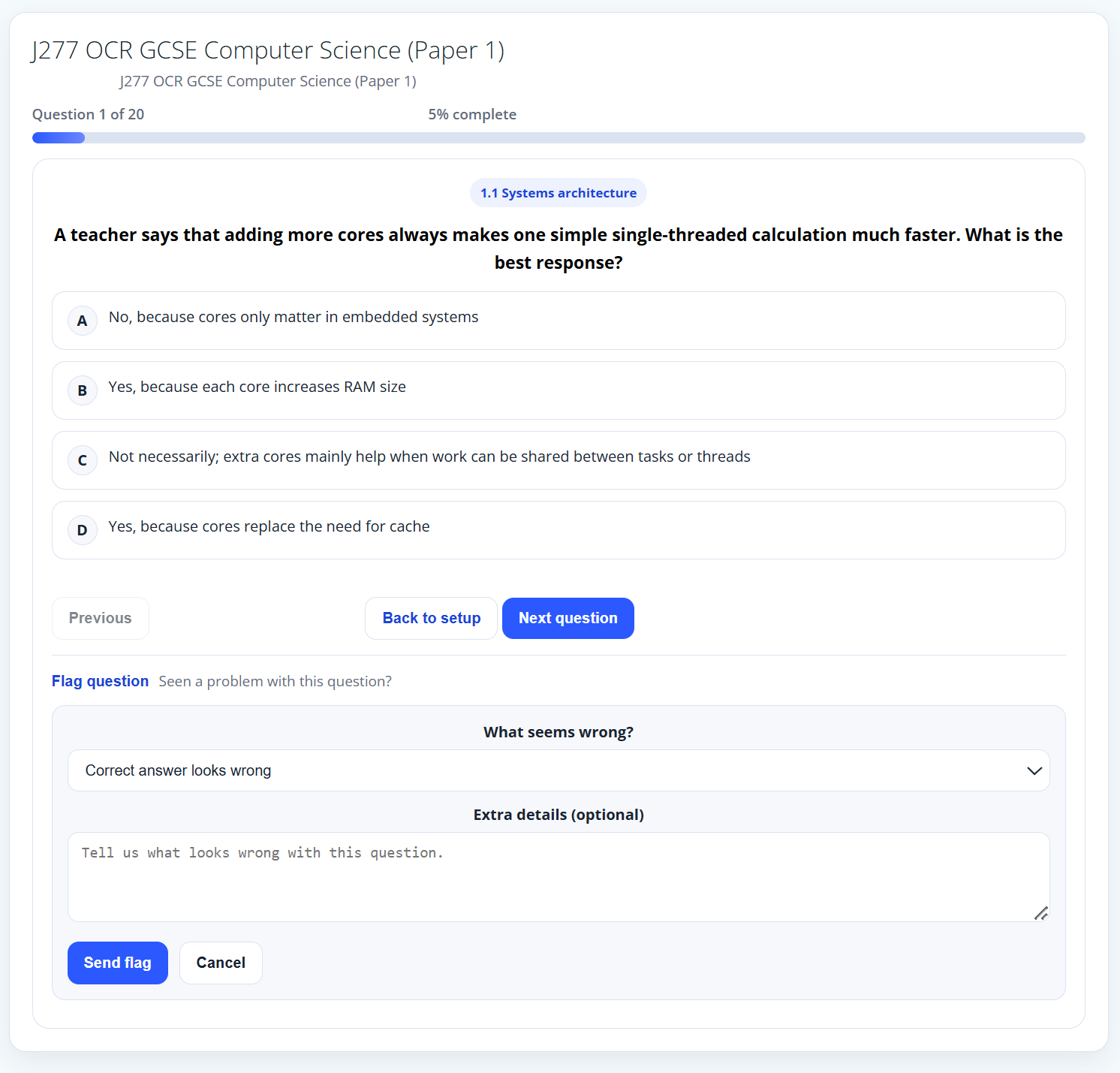
Task: Click the dropdown chevron arrow
Action: tap(1034, 770)
